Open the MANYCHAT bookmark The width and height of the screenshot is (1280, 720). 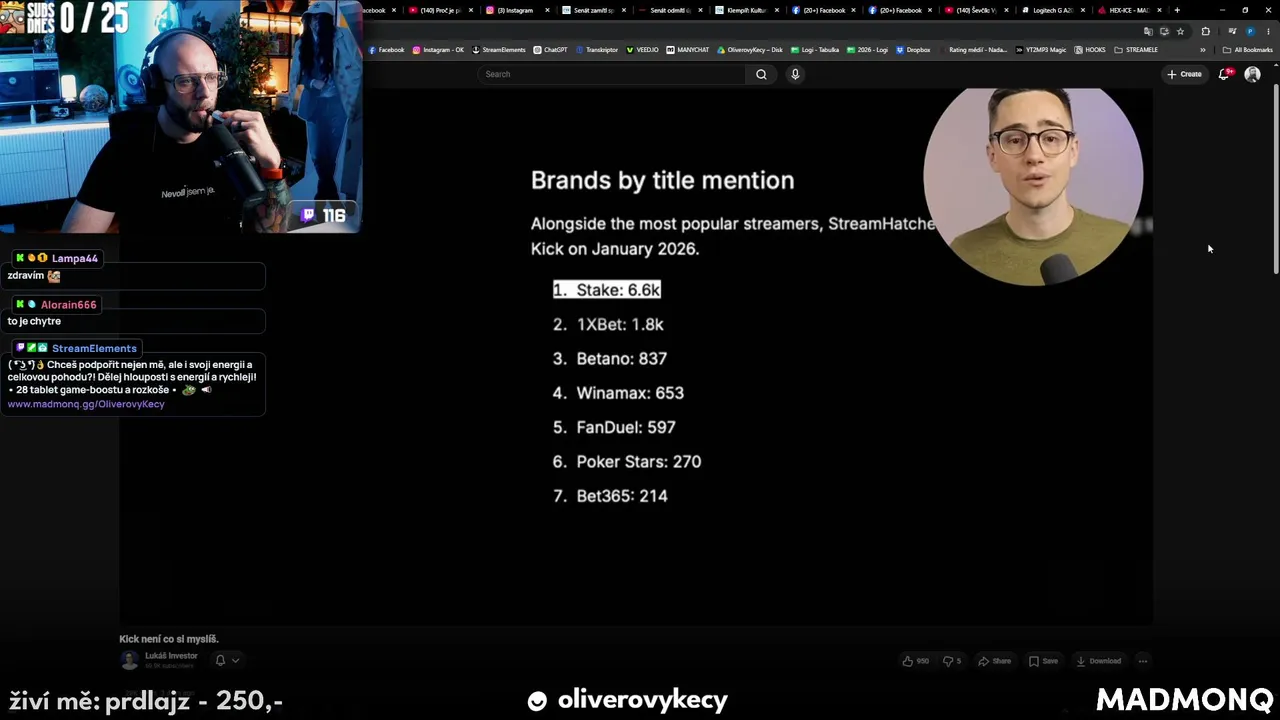[x=689, y=50]
